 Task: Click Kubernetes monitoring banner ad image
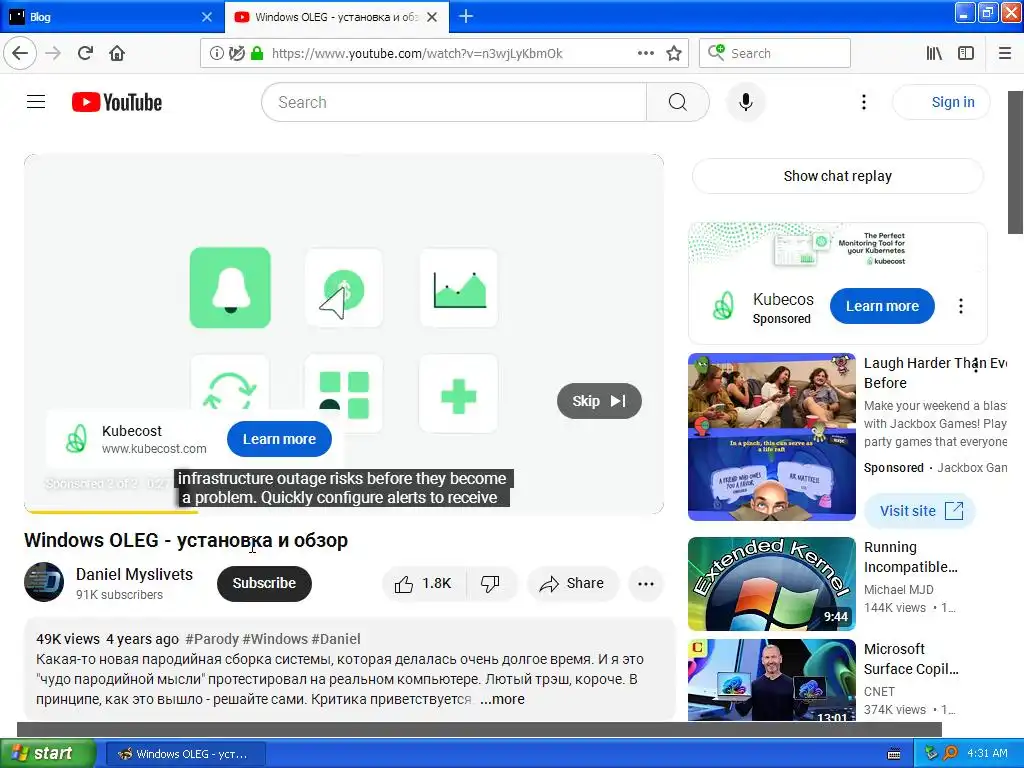838,248
